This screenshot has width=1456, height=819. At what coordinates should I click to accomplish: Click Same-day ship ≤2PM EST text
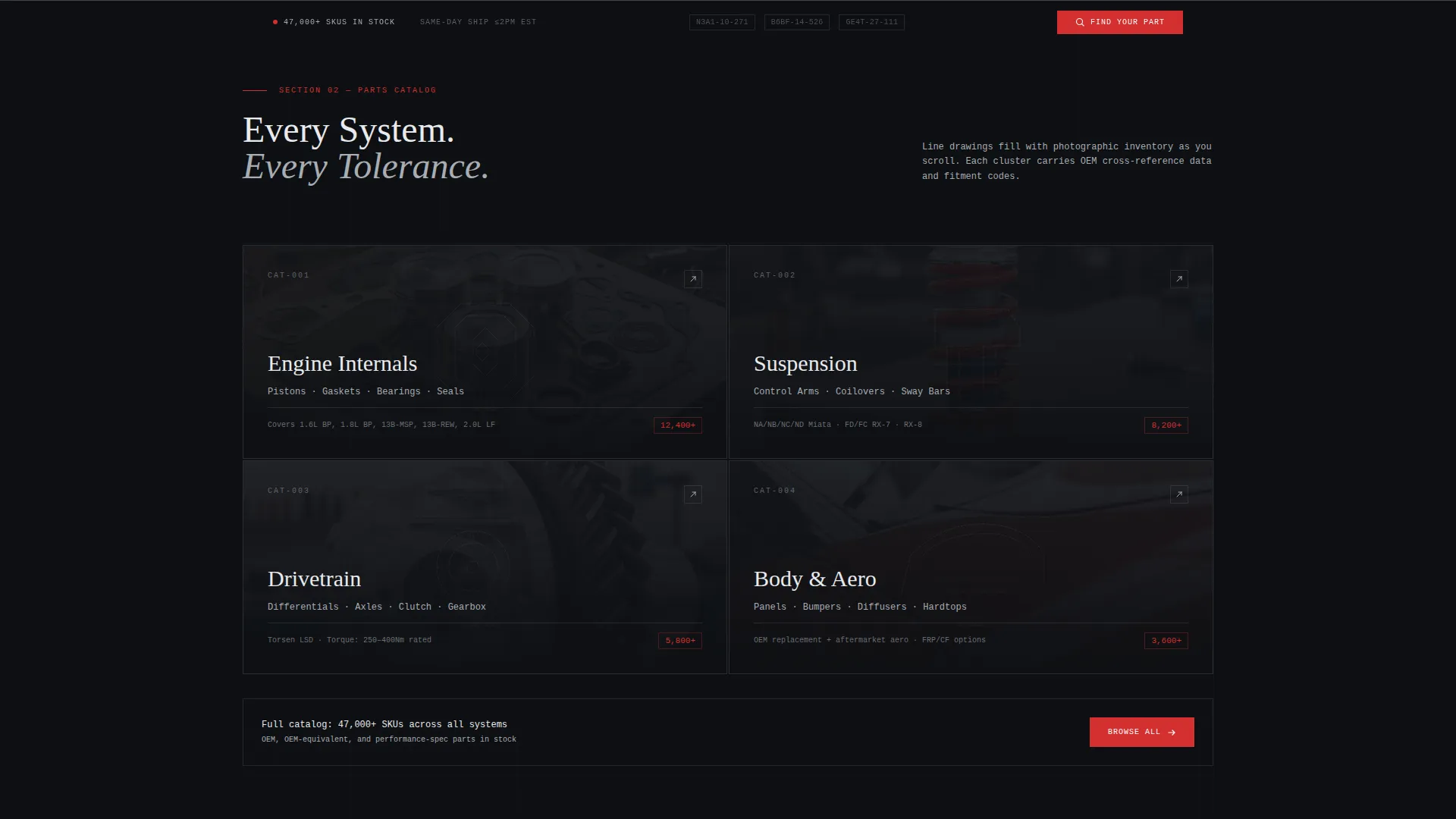point(478,22)
